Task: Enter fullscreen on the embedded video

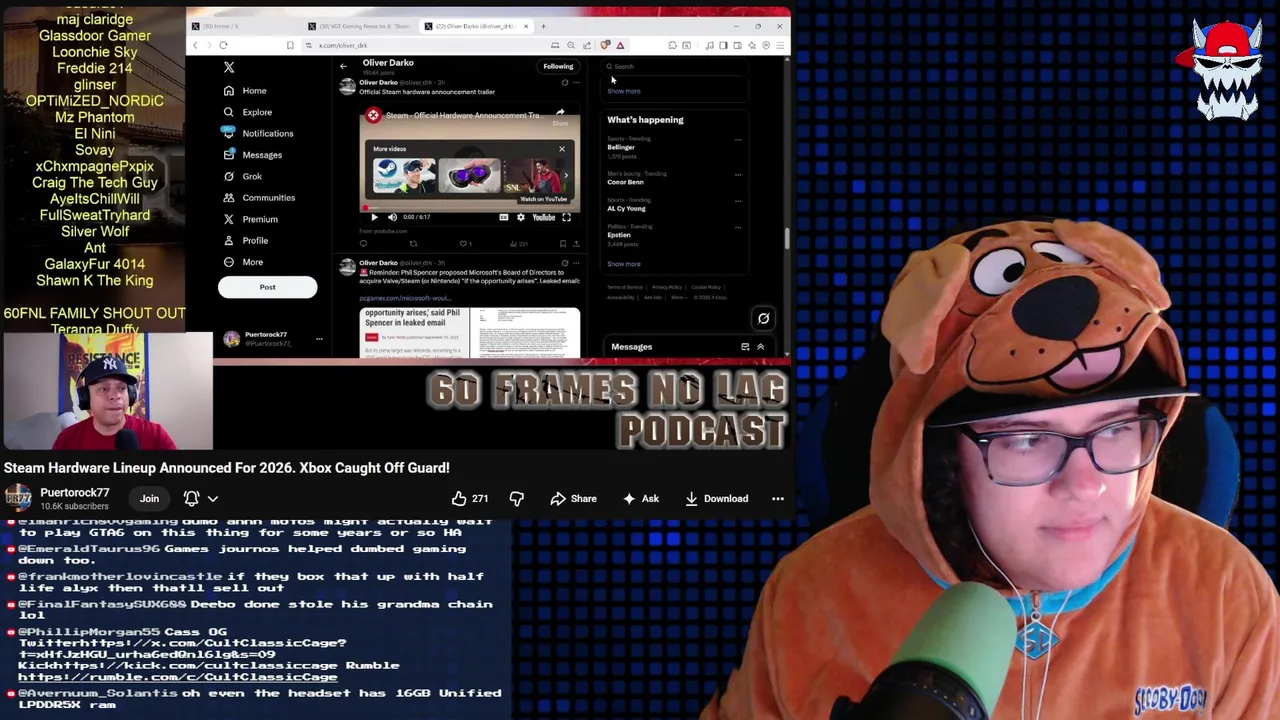Action: (566, 217)
